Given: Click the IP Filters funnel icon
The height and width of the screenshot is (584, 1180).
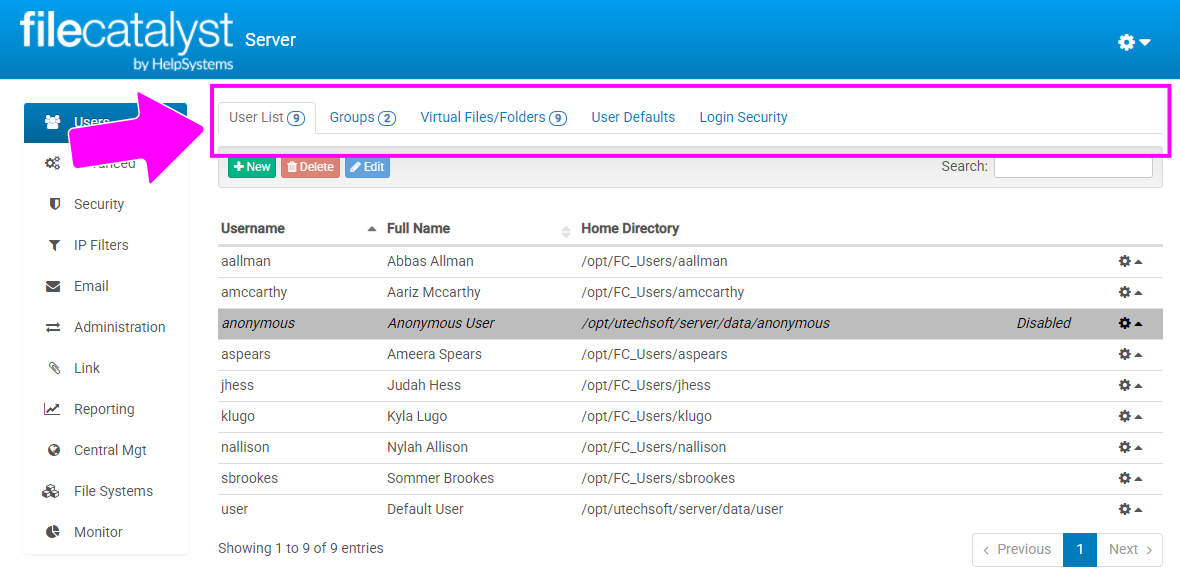Looking at the screenshot, I should [53, 245].
